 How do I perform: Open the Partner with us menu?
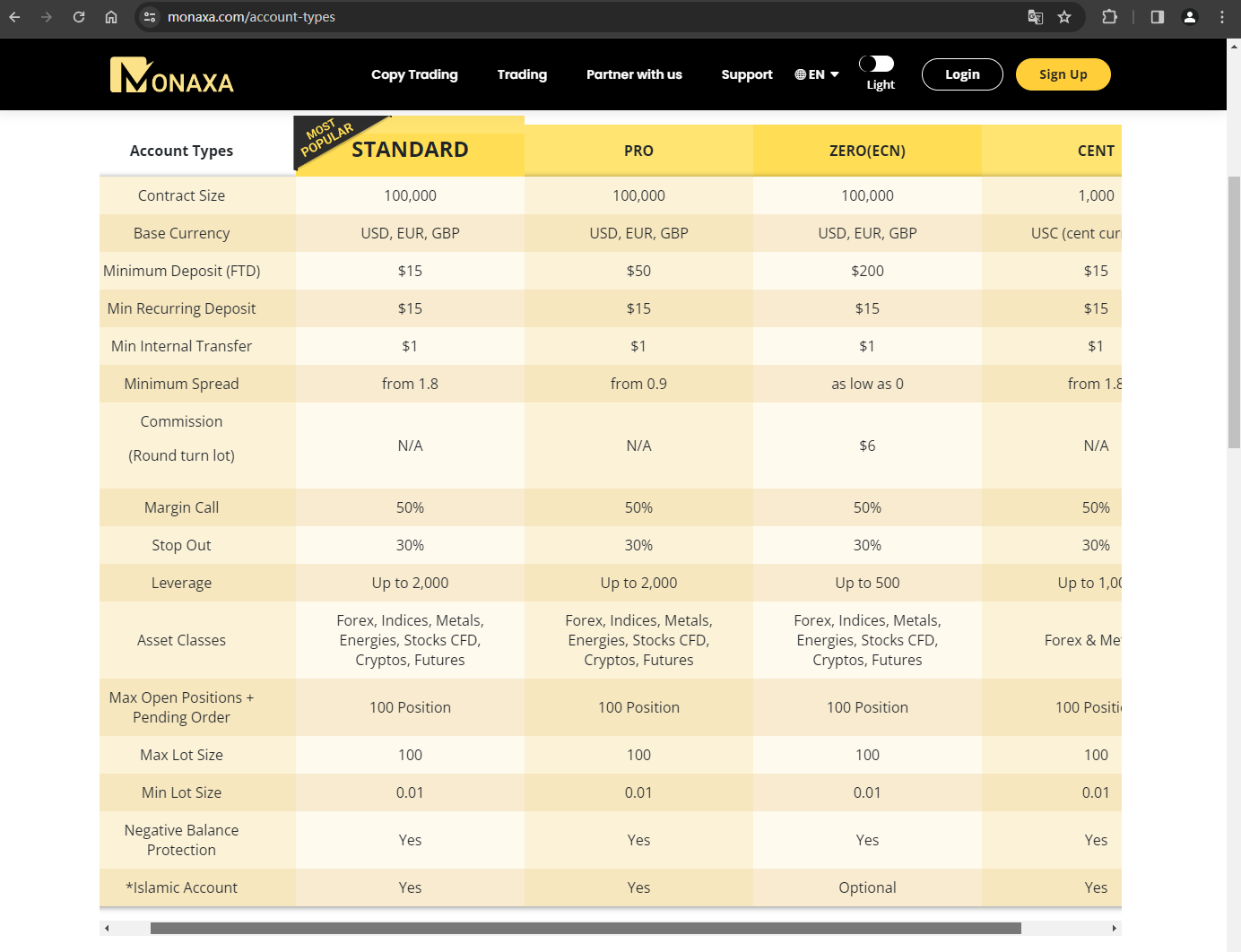tap(634, 74)
